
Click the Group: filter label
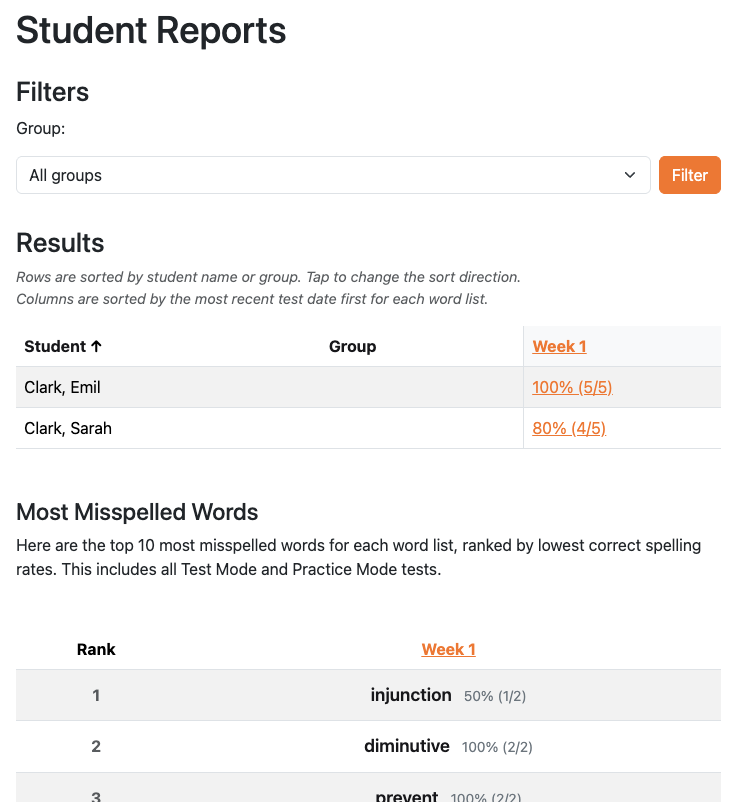point(40,128)
